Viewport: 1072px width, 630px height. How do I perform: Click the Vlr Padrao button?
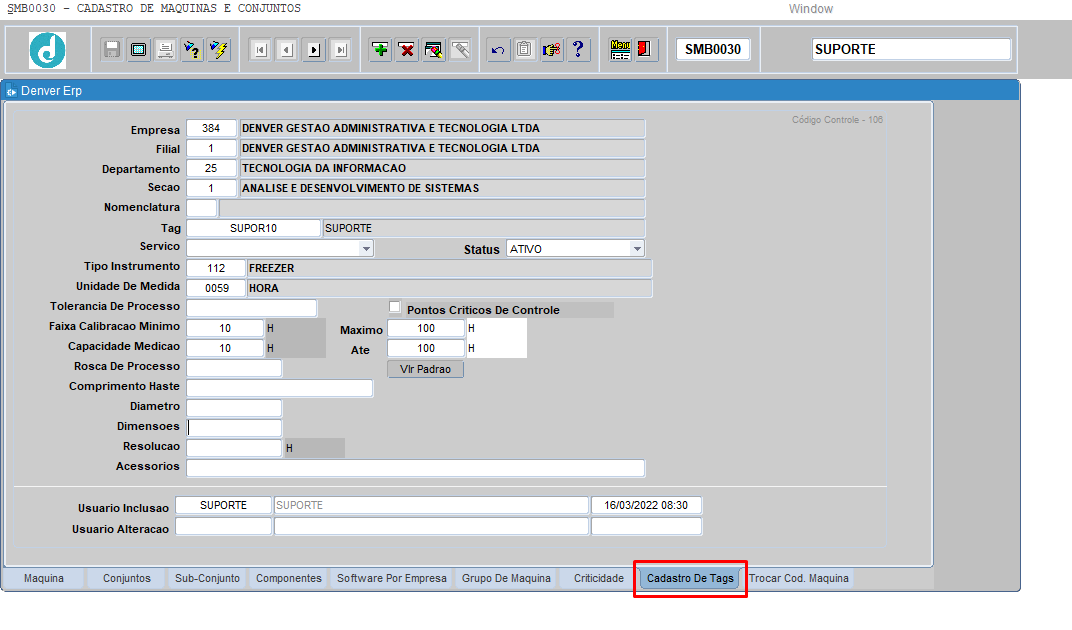[x=425, y=369]
